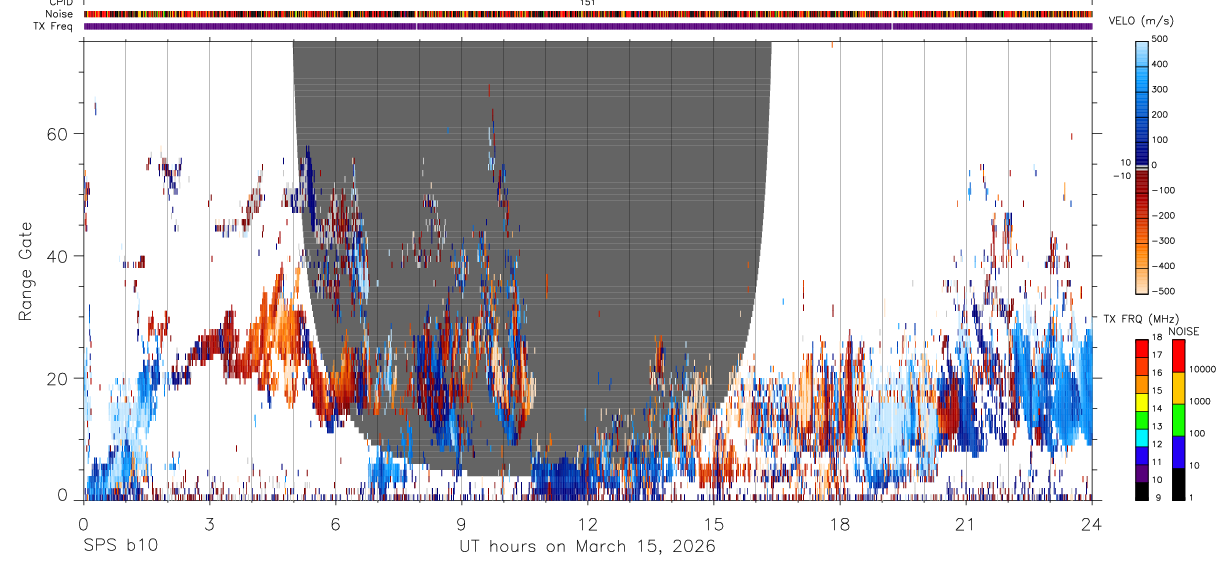This screenshot has height=567, width=1228.
Task: Click the y-axis tick label "20"
Action: 59,378
